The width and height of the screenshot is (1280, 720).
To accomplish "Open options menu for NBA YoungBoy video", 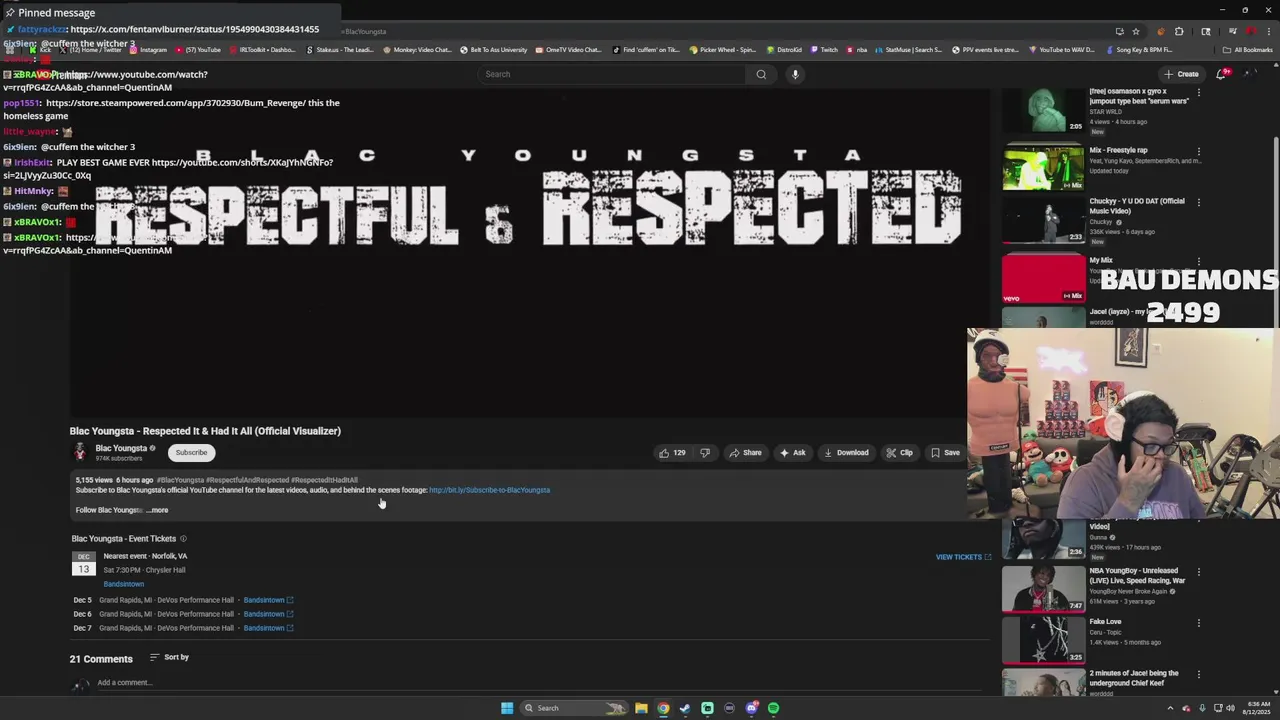I will 1198,572.
